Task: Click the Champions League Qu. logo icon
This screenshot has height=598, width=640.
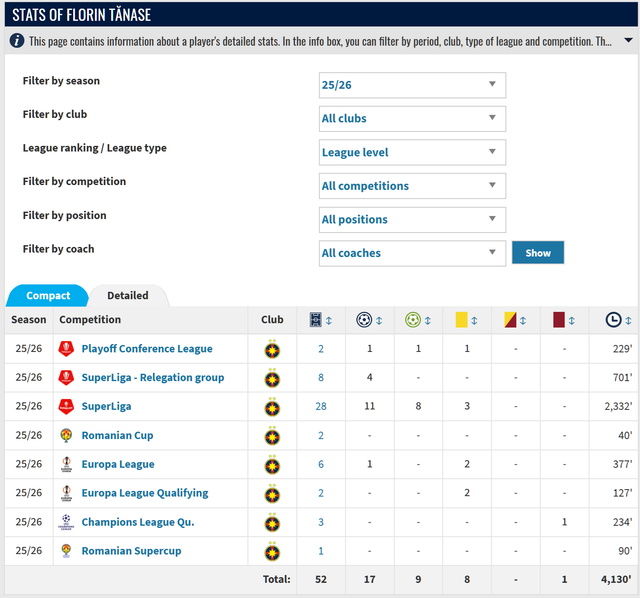Action: (x=66, y=522)
